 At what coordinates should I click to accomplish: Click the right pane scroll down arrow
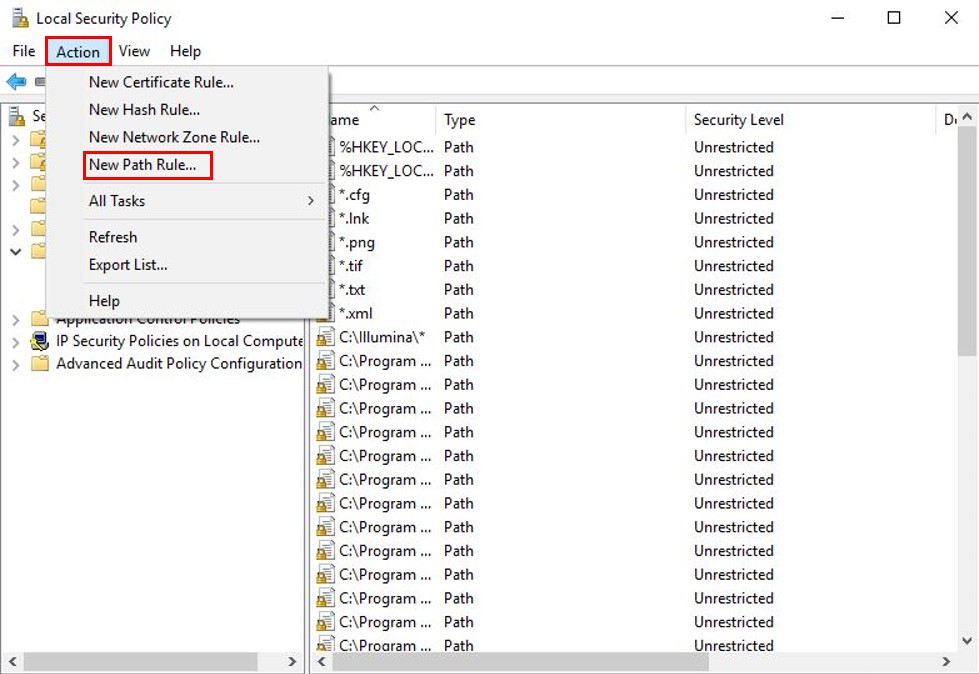[967, 640]
